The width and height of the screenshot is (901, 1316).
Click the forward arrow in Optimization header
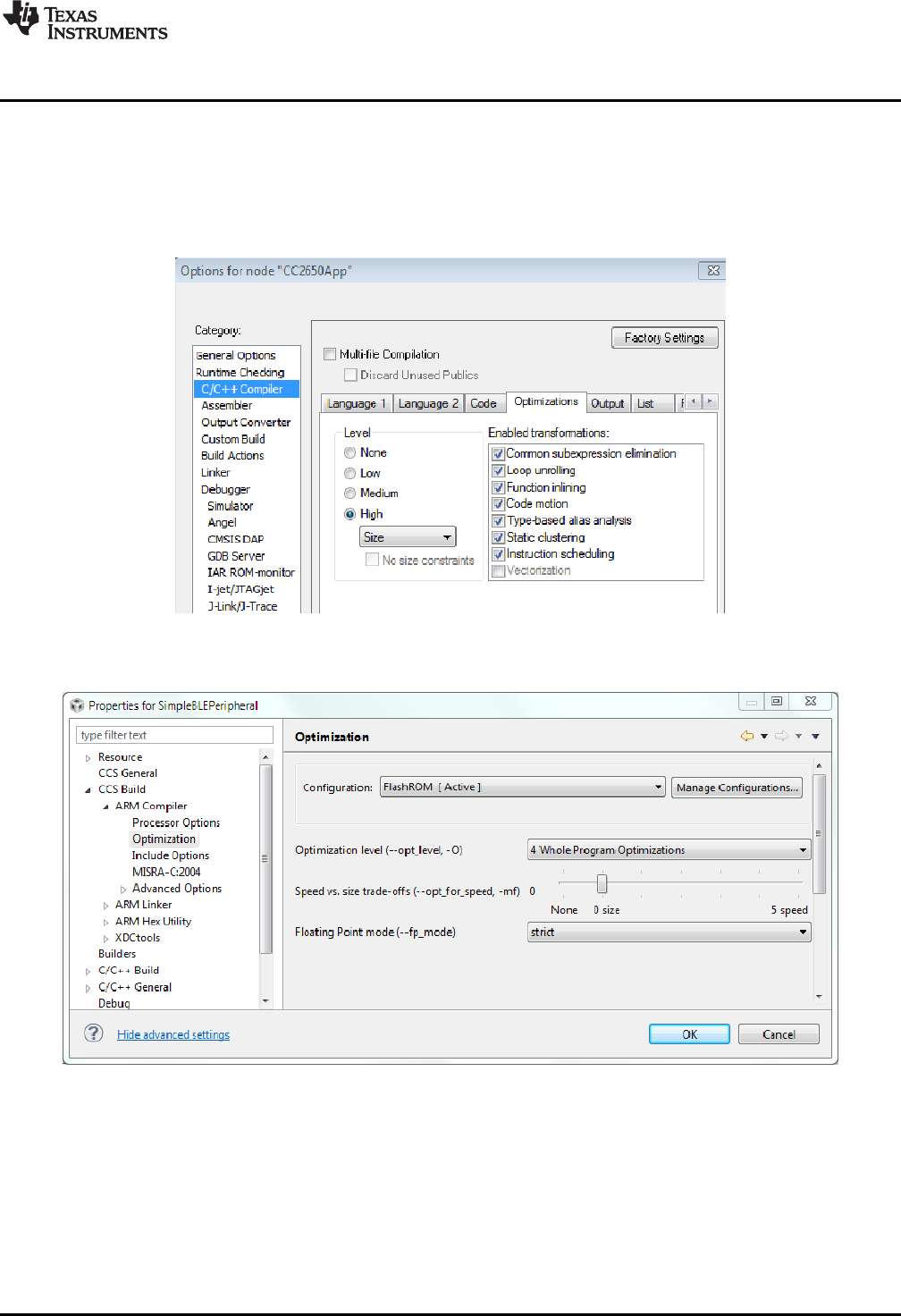tap(781, 736)
